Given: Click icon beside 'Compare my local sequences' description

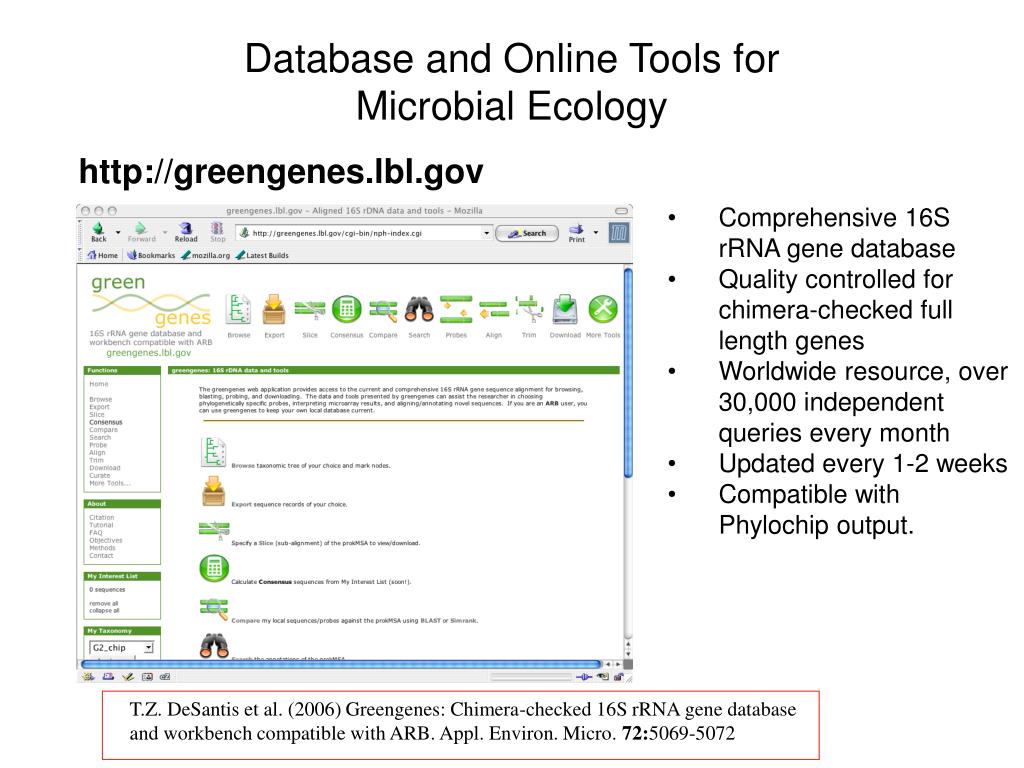Looking at the screenshot, I should pyautogui.click(x=214, y=609).
